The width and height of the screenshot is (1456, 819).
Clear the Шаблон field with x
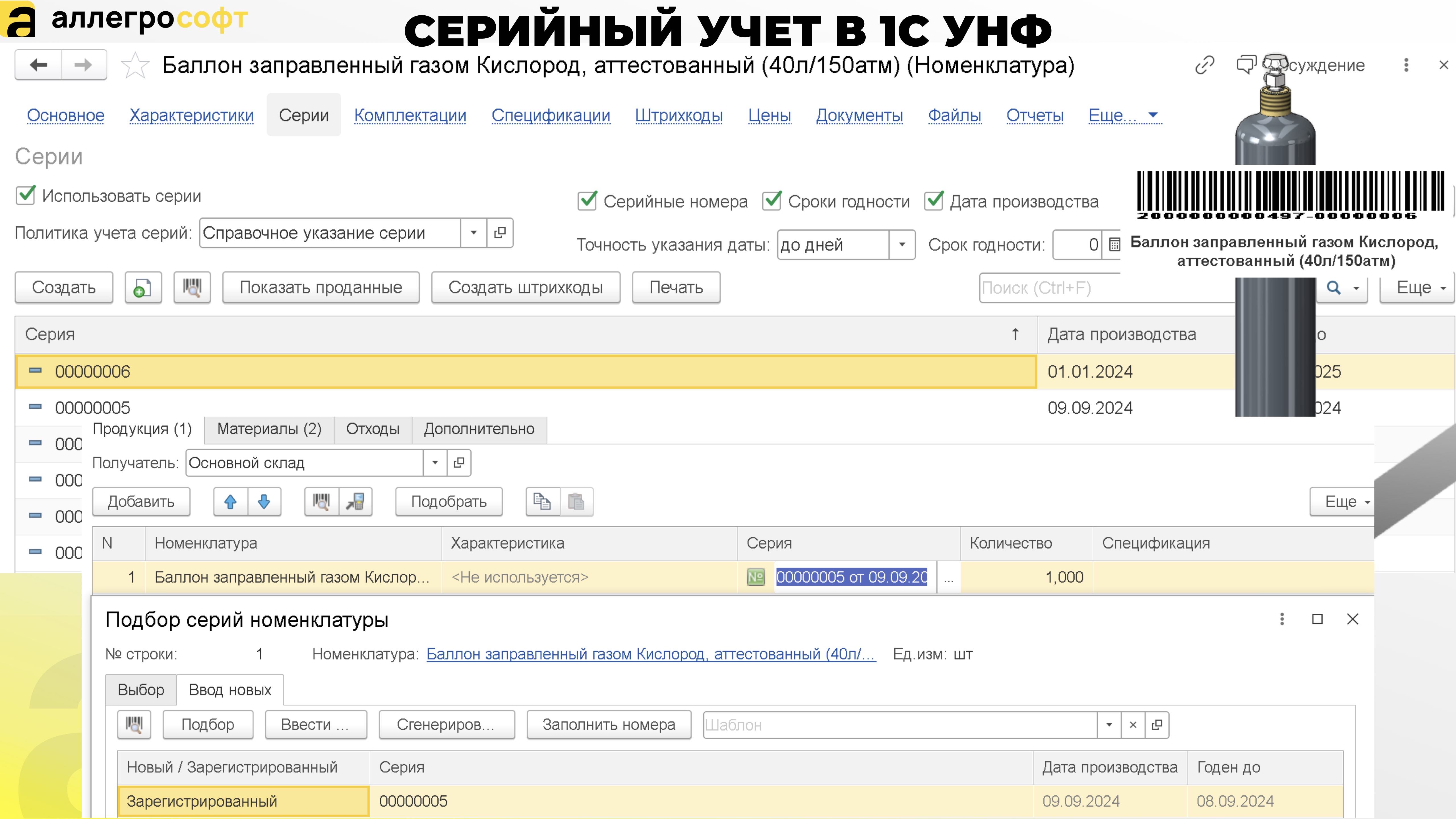coord(1133,725)
